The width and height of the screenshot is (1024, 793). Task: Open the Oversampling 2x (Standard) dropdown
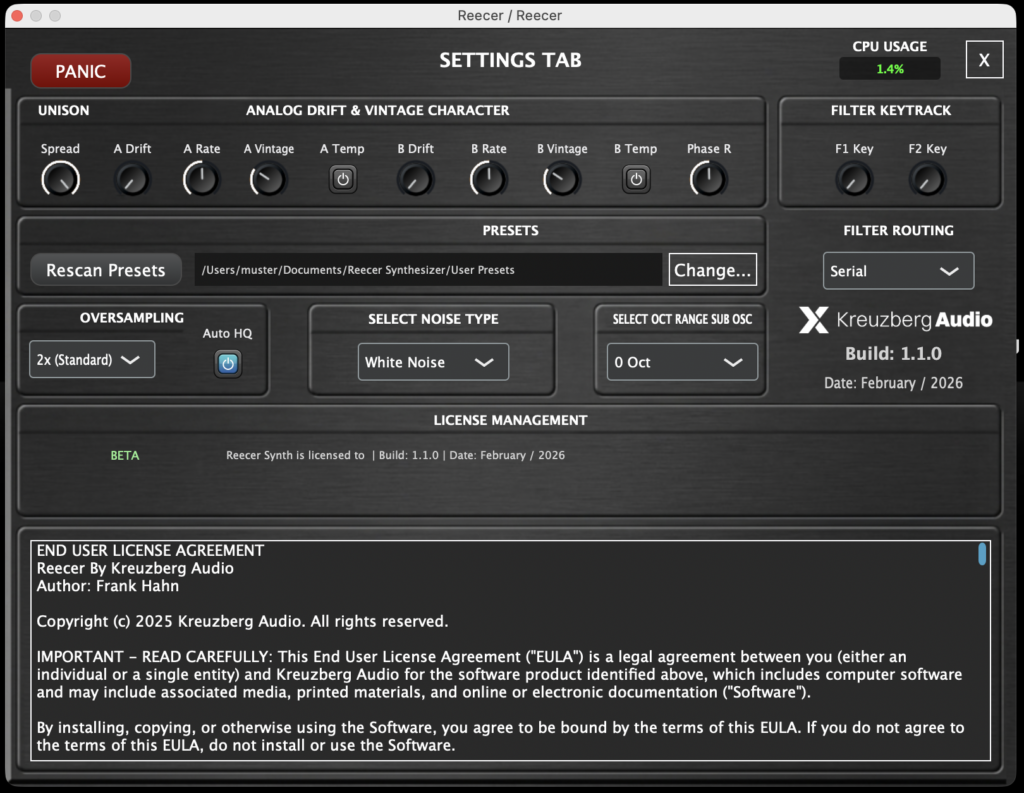[x=92, y=360]
